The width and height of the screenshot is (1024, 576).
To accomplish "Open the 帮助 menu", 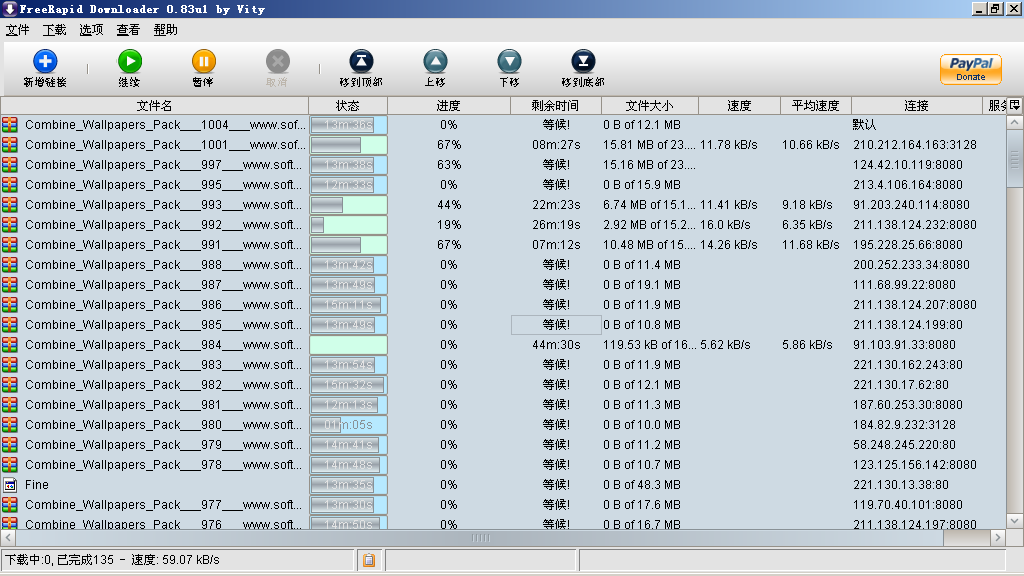I will pyautogui.click(x=165, y=30).
